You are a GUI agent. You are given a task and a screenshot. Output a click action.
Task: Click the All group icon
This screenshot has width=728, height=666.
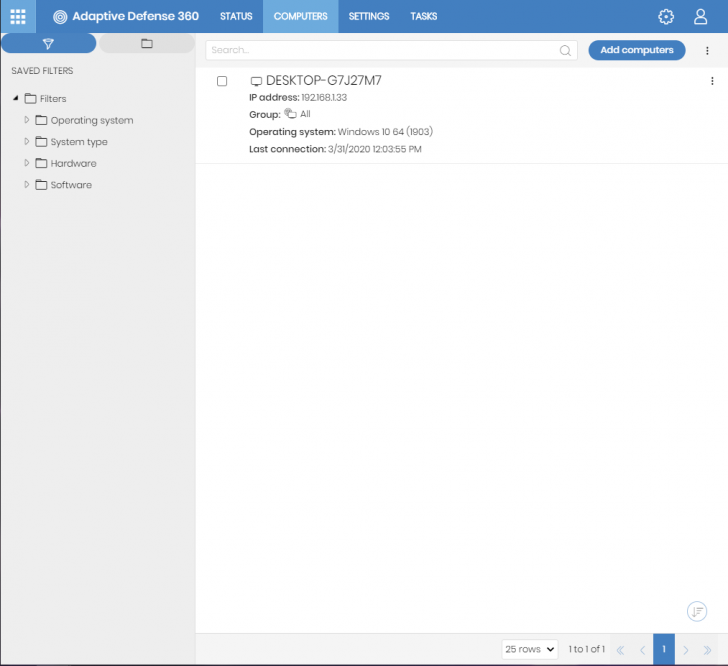click(x=290, y=113)
